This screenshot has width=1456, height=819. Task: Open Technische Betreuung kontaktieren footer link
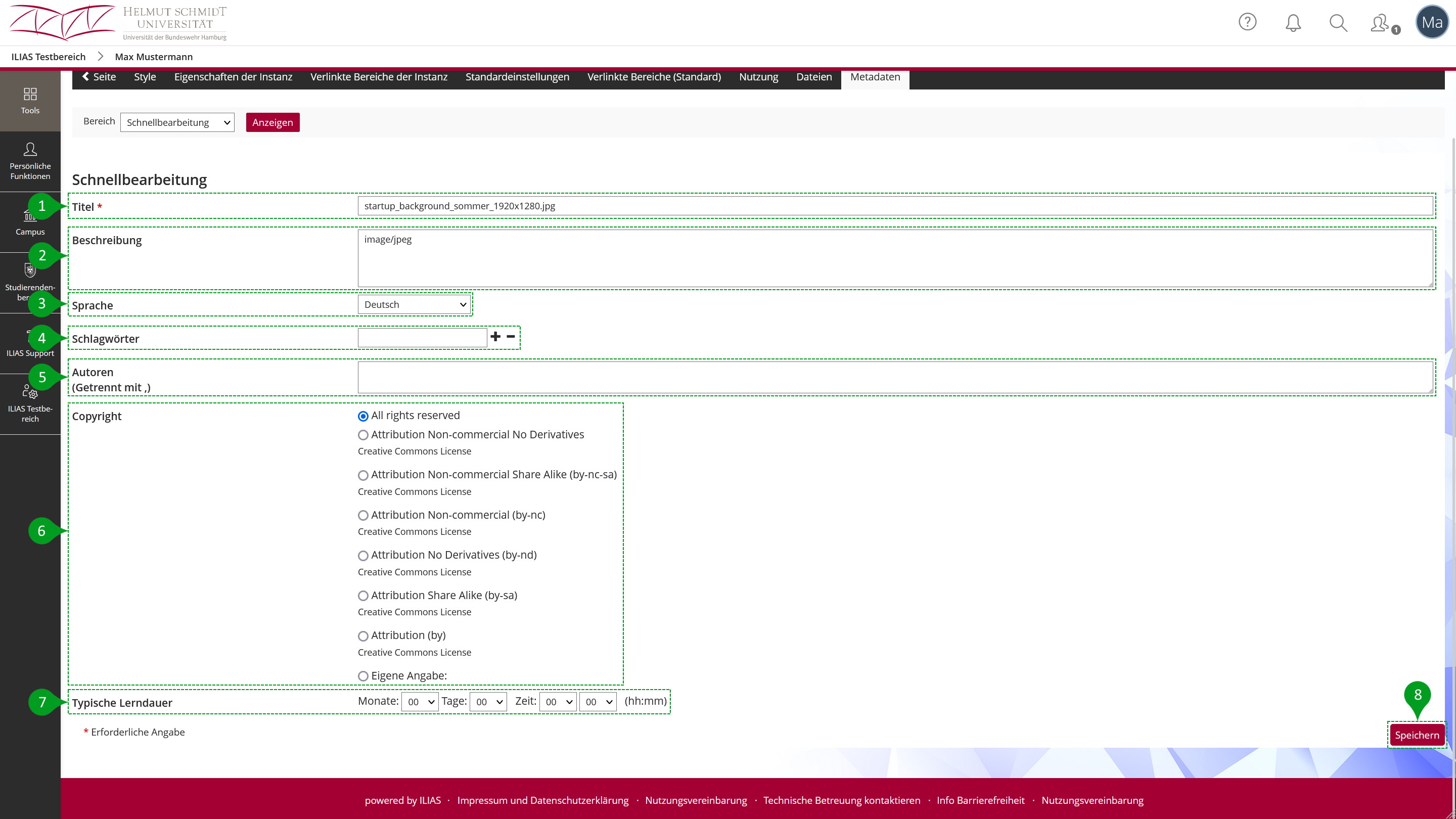[x=842, y=800]
